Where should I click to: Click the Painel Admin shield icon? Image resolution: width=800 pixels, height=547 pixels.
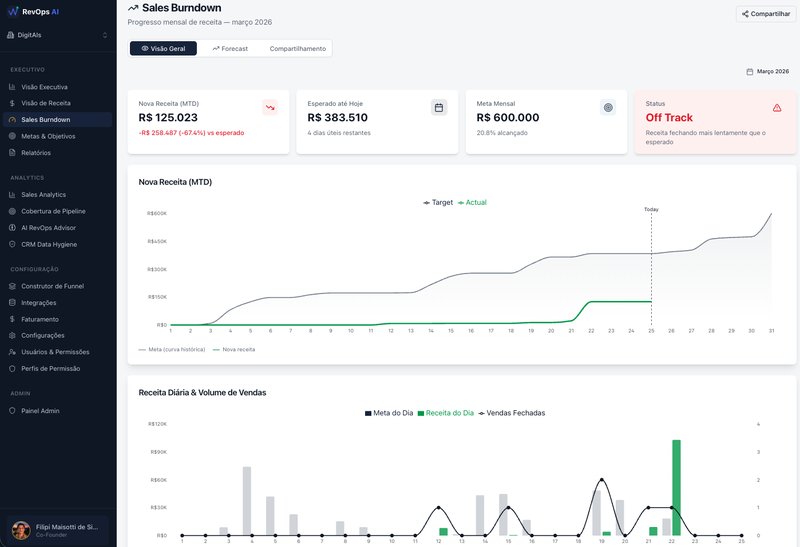[12, 411]
